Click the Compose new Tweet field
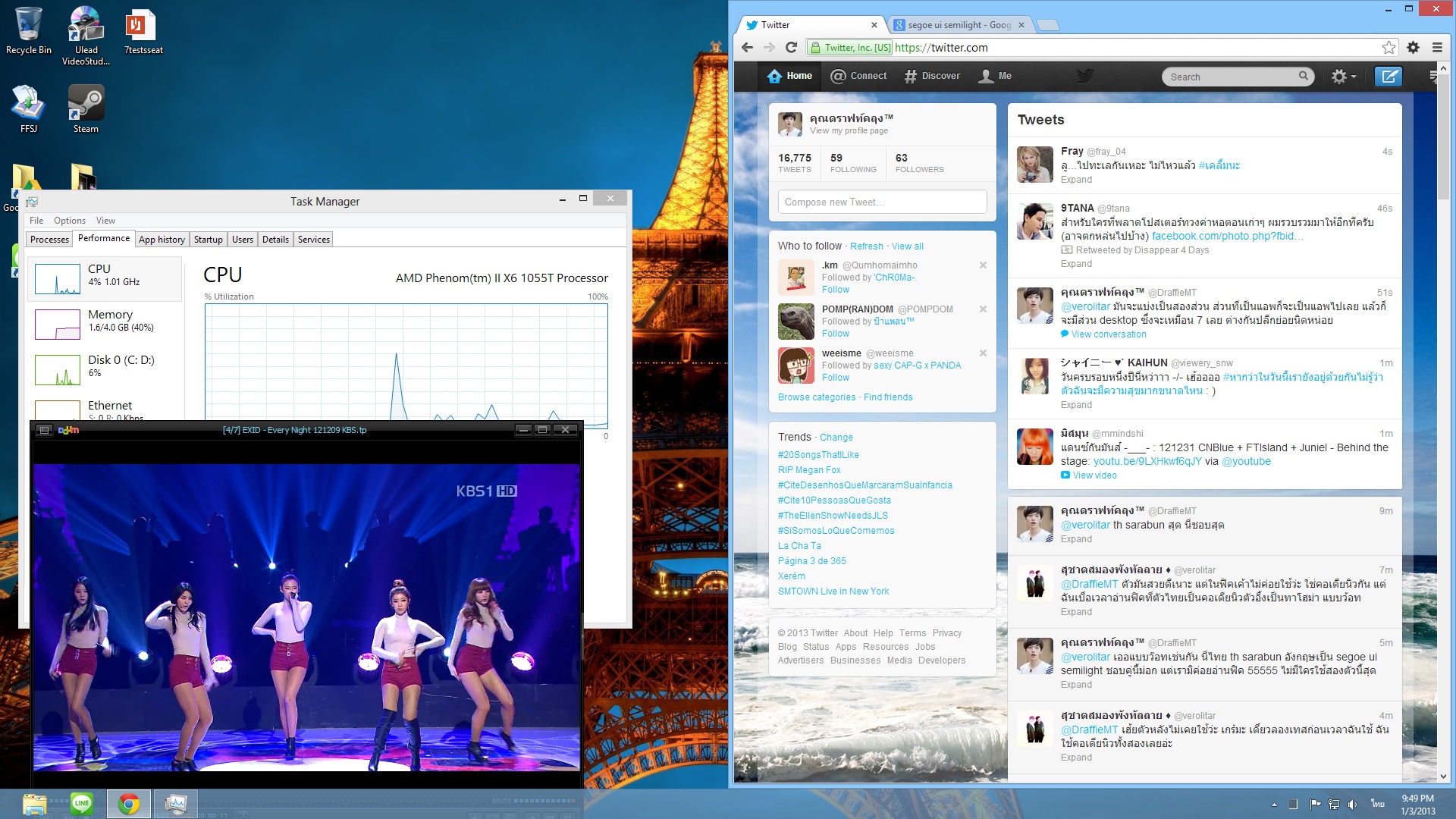 pos(882,202)
